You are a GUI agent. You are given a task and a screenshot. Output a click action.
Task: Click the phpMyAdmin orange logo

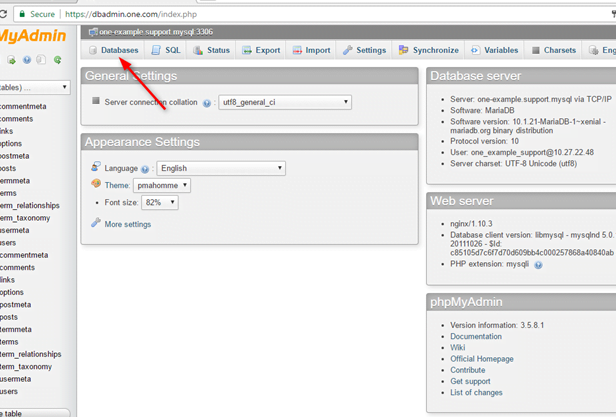coord(33,36)
